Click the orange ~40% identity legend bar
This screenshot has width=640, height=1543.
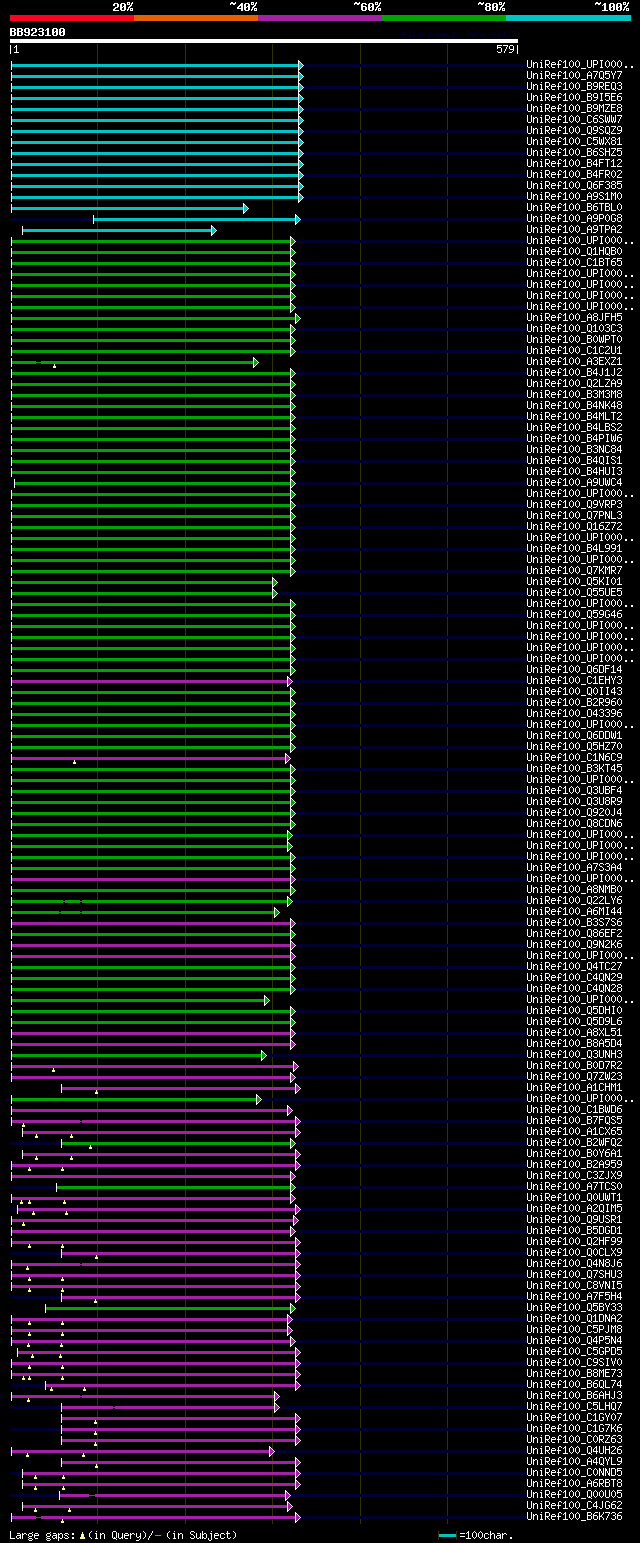[195, 17]
